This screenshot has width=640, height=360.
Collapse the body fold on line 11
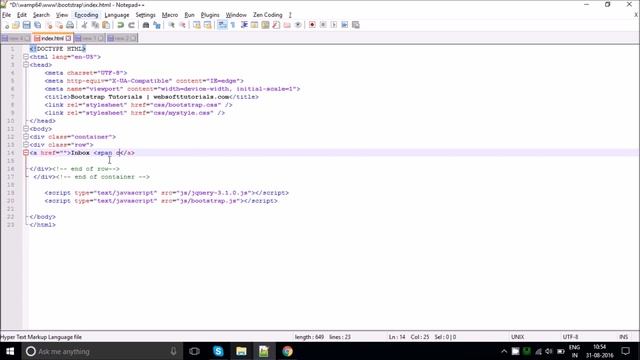26,129
